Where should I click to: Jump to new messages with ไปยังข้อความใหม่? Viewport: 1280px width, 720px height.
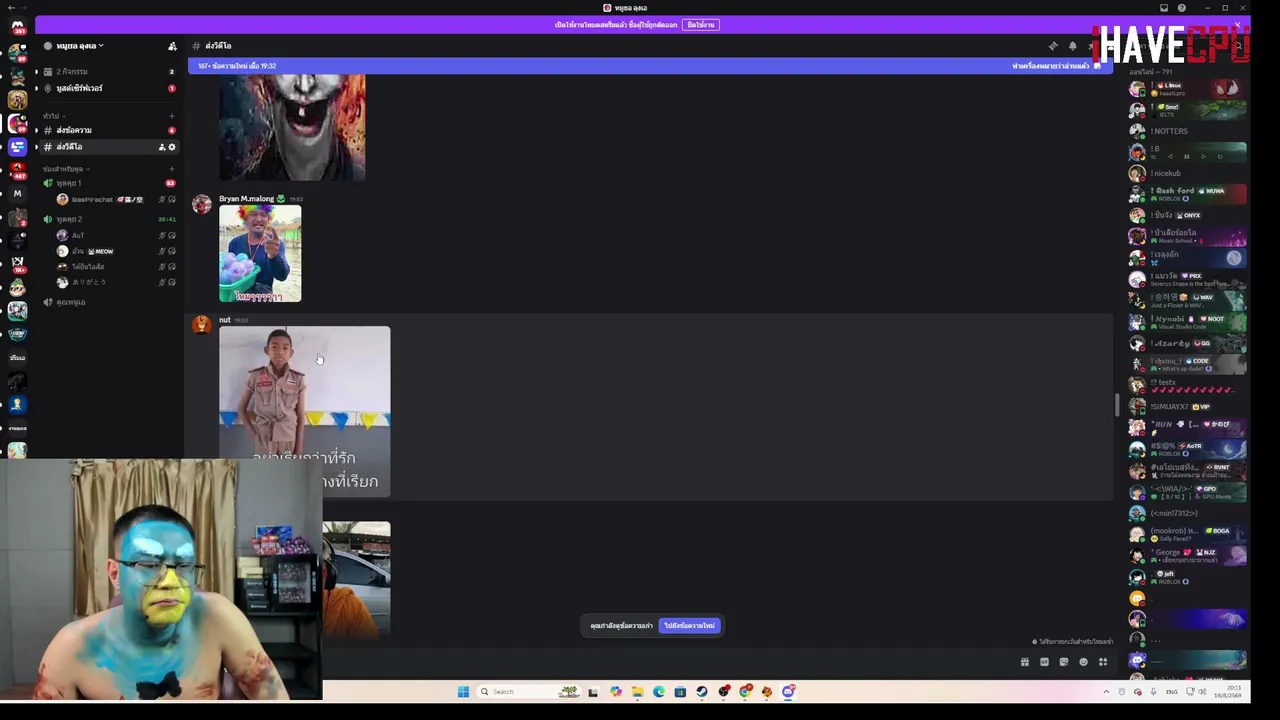pyautogui.click(x=690, y=626)
